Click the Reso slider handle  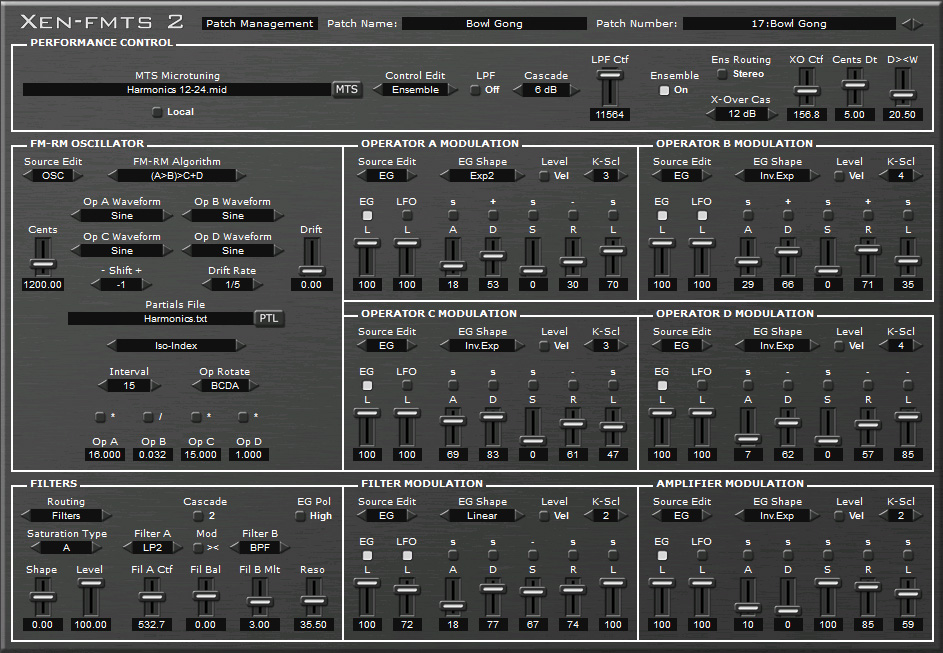(x=313, y=600)
